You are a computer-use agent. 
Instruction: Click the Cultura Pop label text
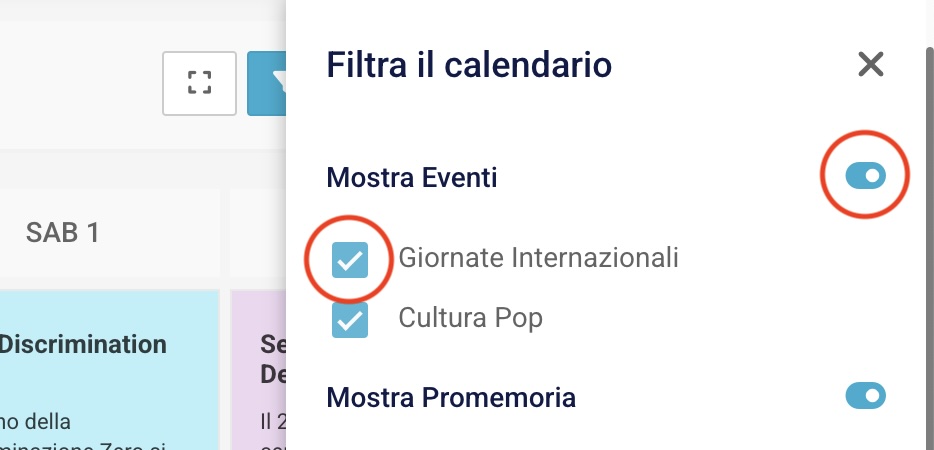[x=470, y=319]
